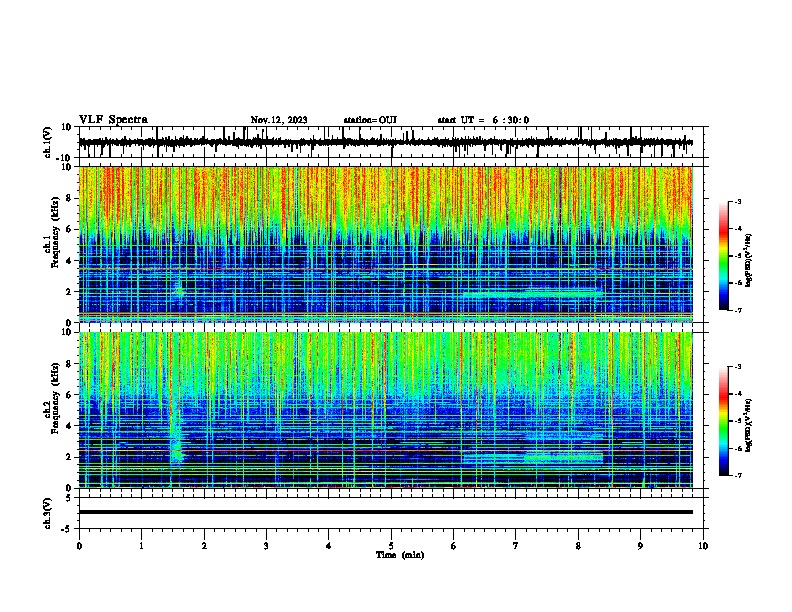The height and width of the screenshot is (612, 792).
Task: Click time-axis tick label "7"
Action: (516, 546)
